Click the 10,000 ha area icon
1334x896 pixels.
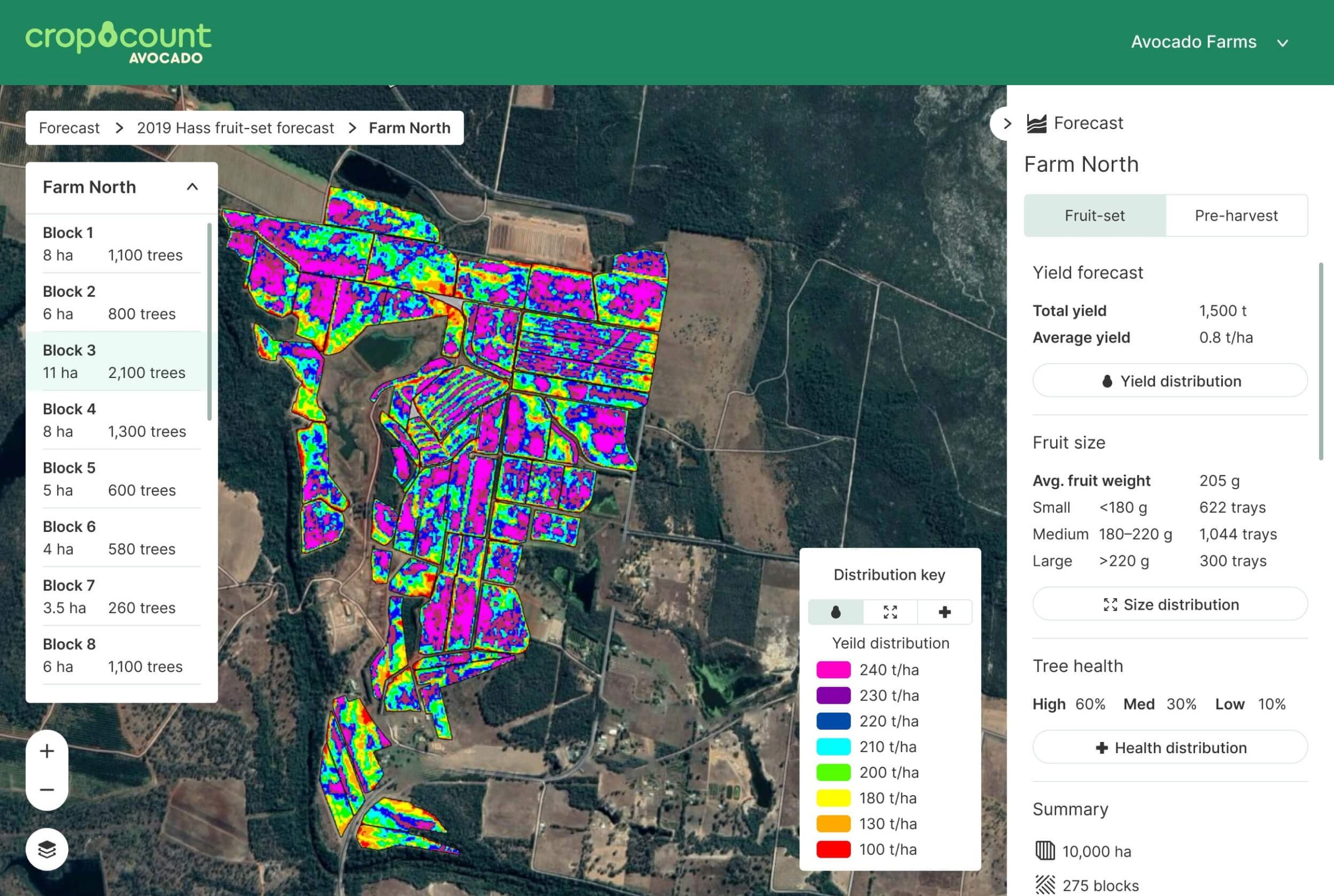coord(1045,851)
